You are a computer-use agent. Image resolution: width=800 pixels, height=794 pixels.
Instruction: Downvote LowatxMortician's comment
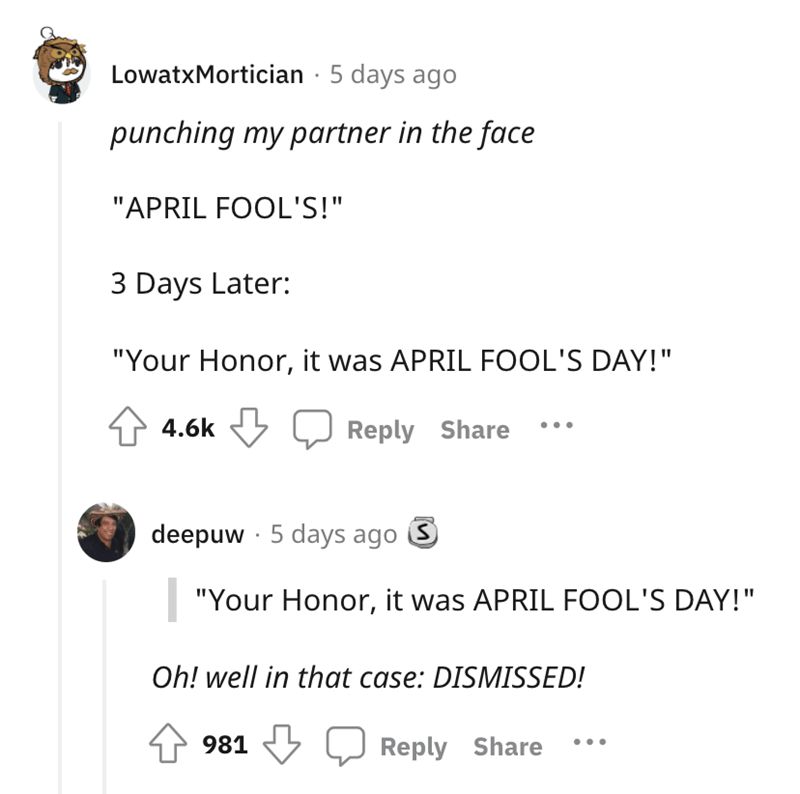tap(249, 428)
